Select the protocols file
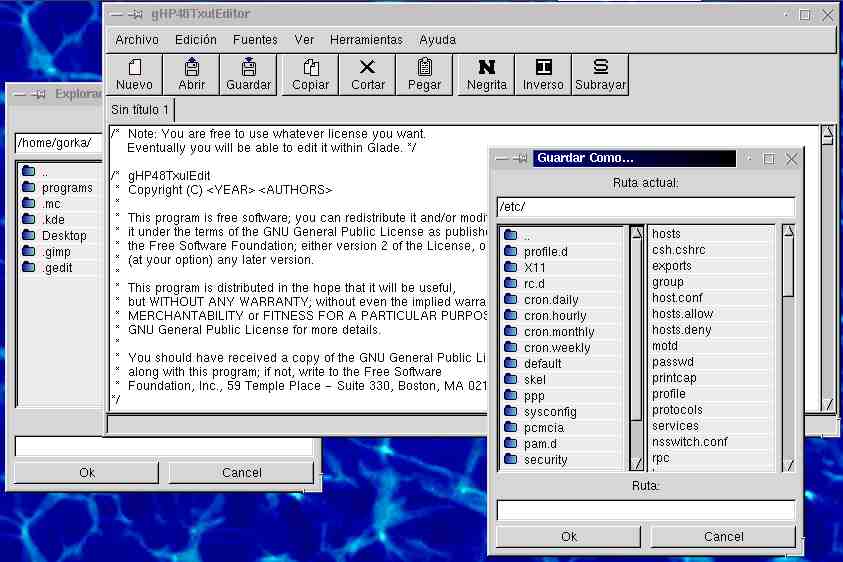 pos(712,410)
